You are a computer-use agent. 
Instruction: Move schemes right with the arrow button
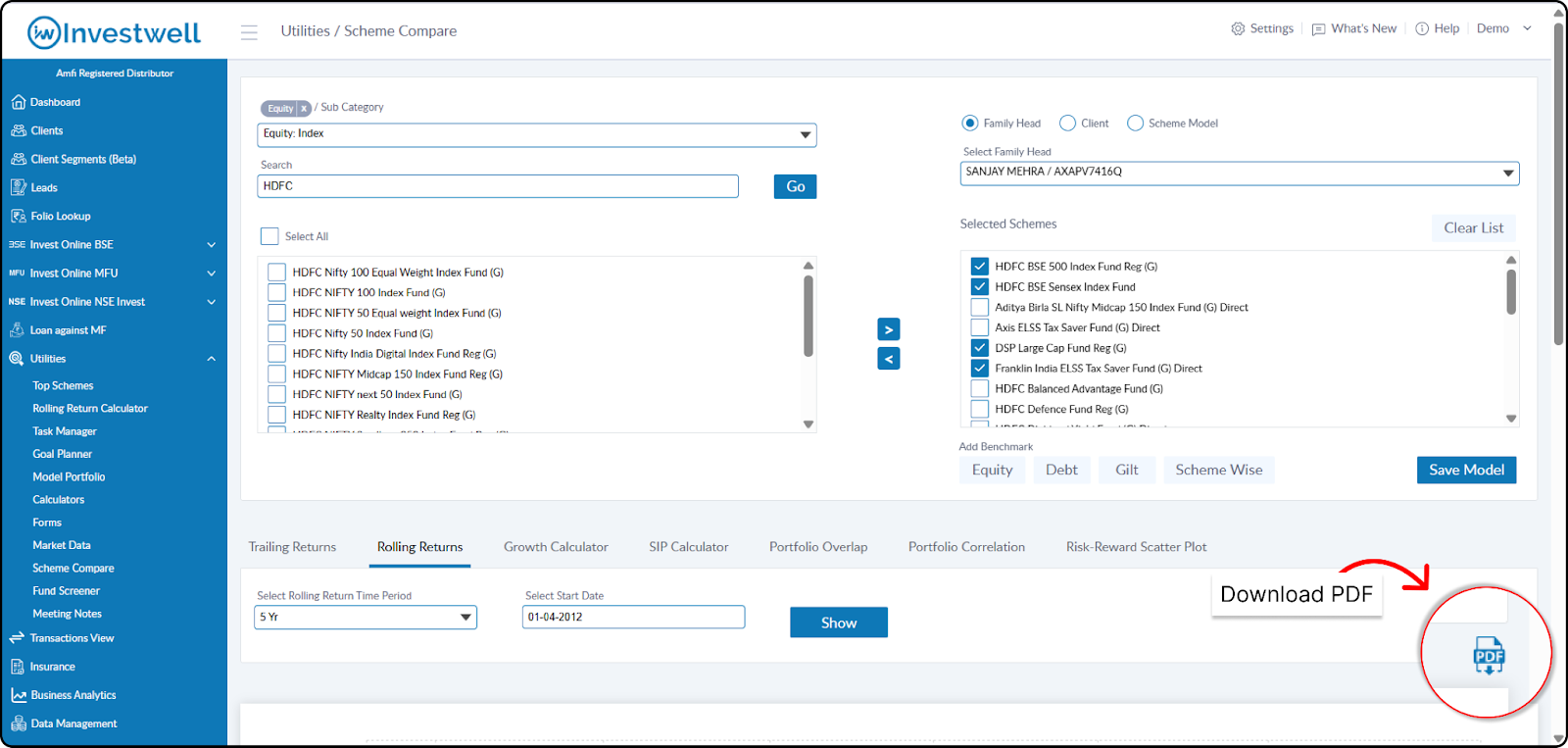click(889, 329)
